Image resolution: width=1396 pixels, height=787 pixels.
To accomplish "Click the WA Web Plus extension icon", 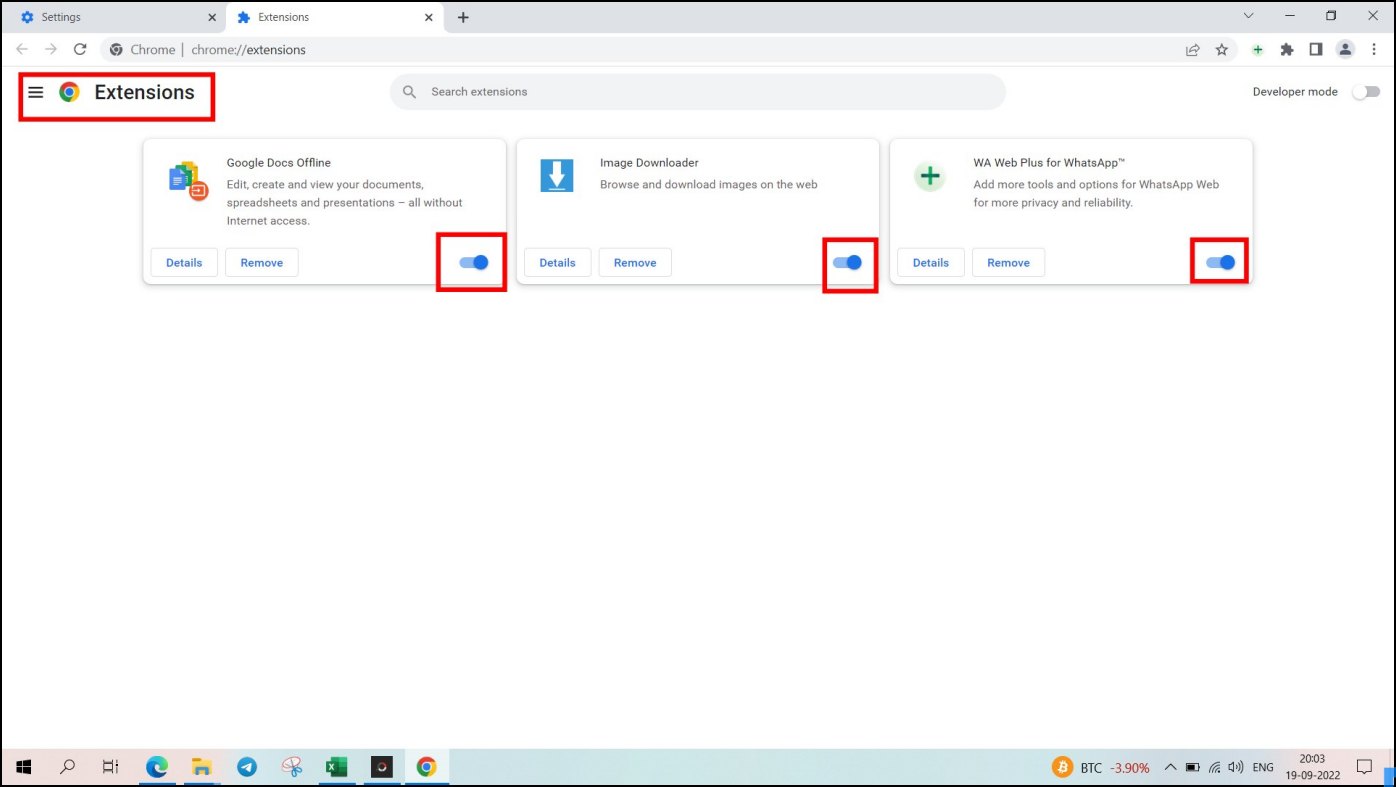I will (x=930, y=177).
